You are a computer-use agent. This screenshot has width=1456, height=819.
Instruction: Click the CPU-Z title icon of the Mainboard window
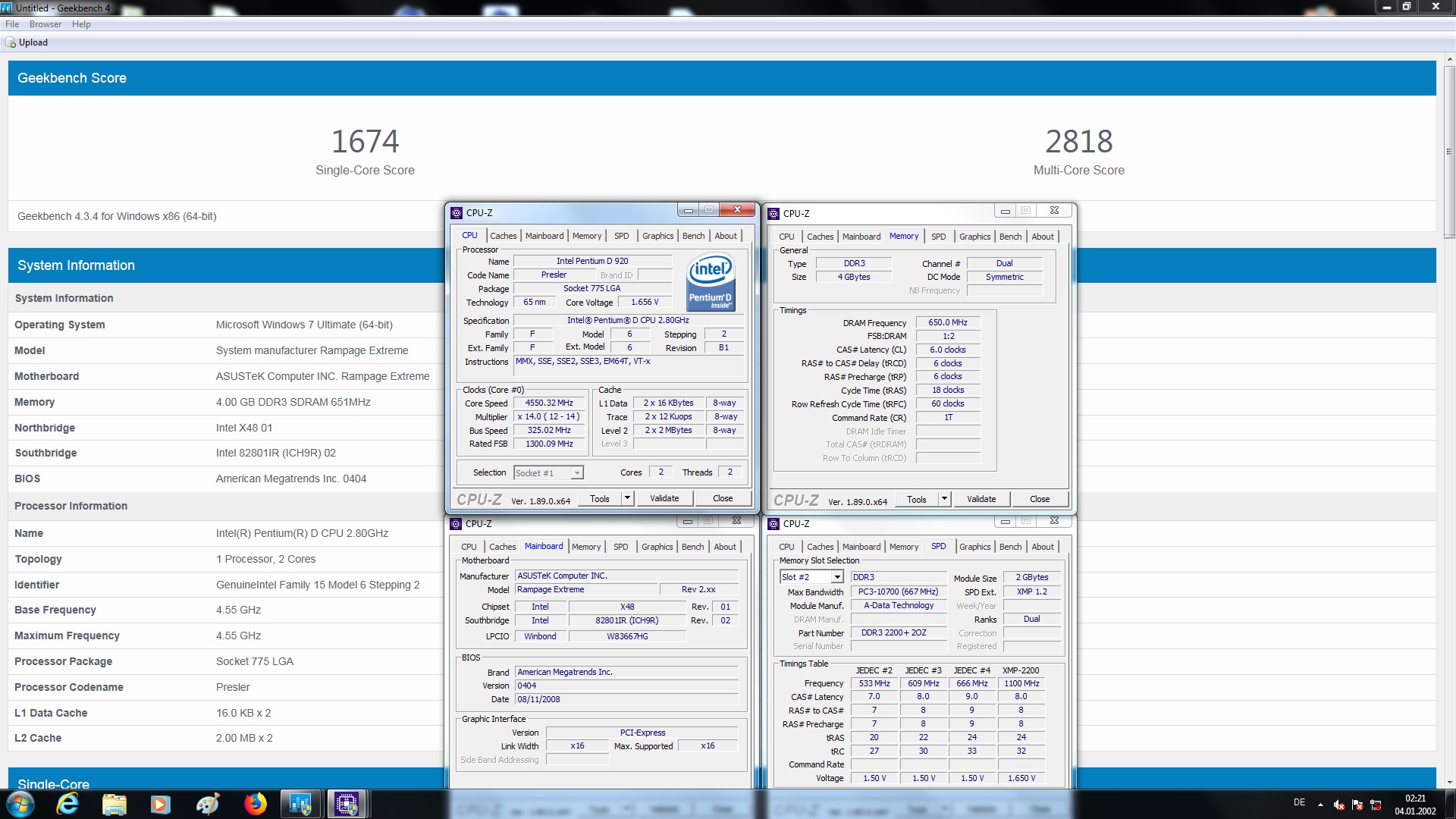click(x=456, y=524)
